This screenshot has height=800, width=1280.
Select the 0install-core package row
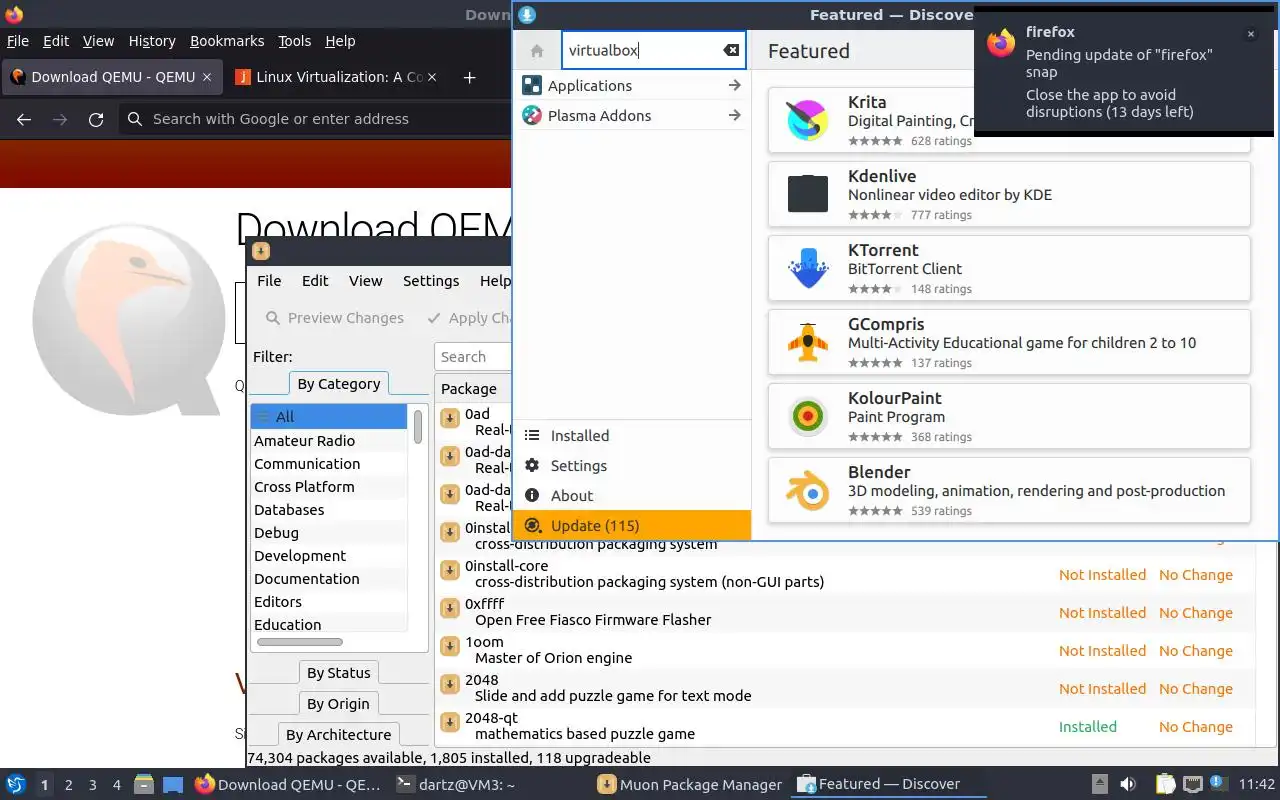845,574
